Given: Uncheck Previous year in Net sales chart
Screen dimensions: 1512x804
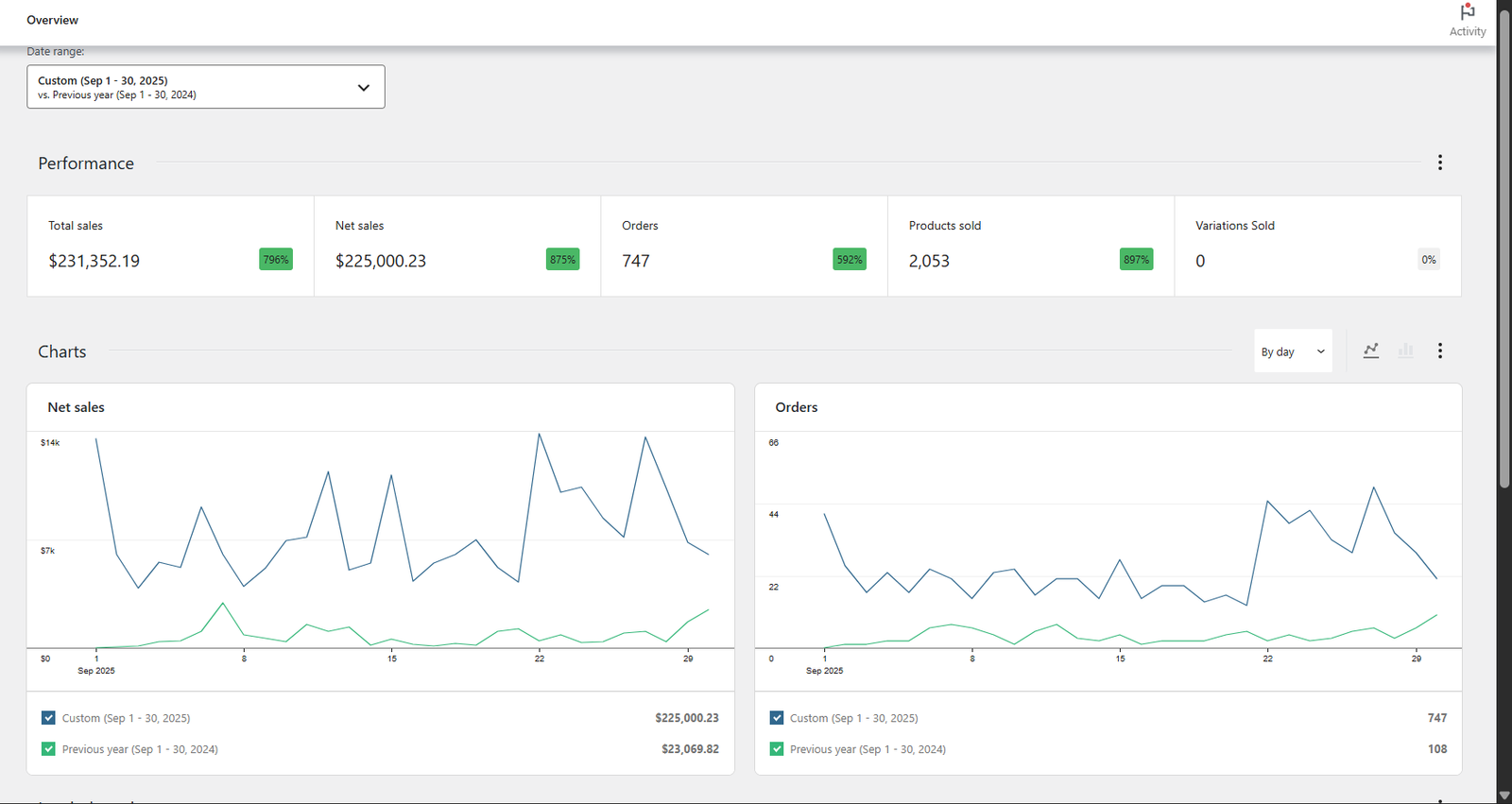Looking at the screenshot, I should tap(49, 749).
